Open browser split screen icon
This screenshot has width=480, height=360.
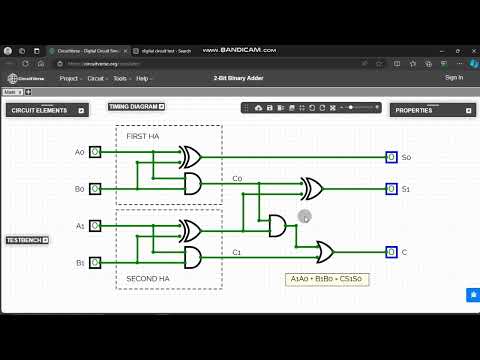397,63
